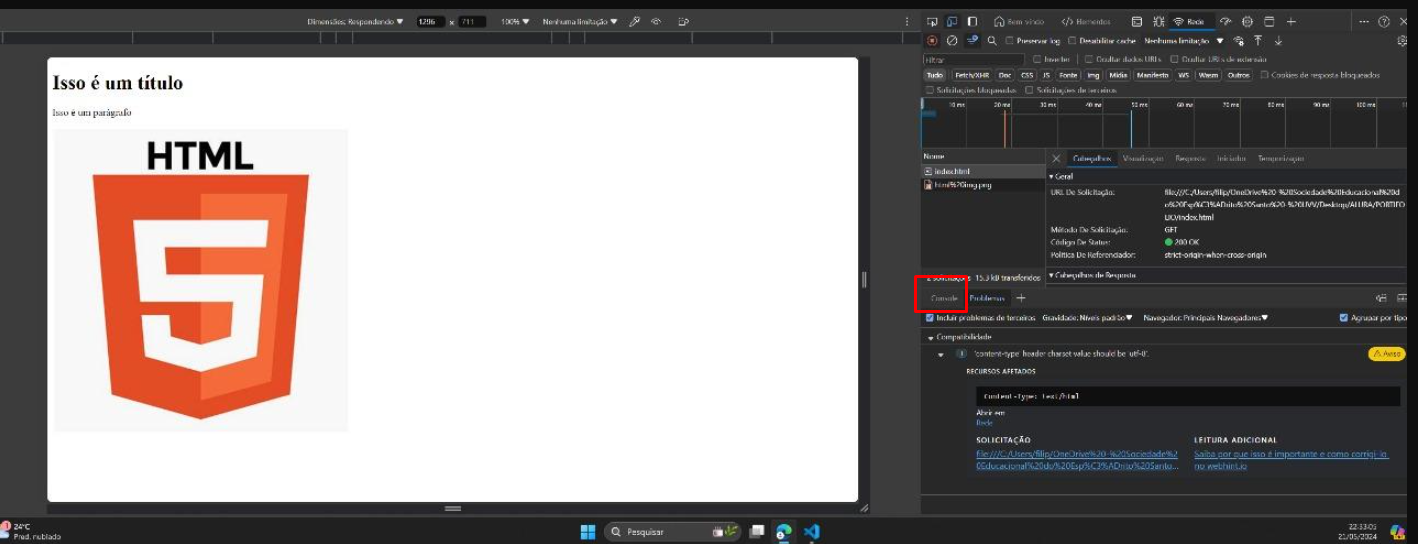This screenshot has width=1418, height=544.
Task: Collapse the content-type header issue
Action: pos(941,354)
